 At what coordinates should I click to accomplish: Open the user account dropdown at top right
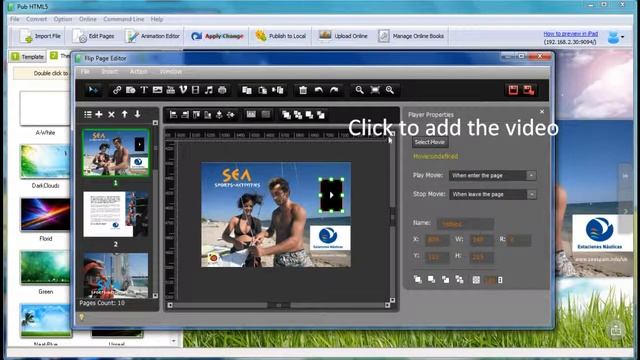[616, 37]
